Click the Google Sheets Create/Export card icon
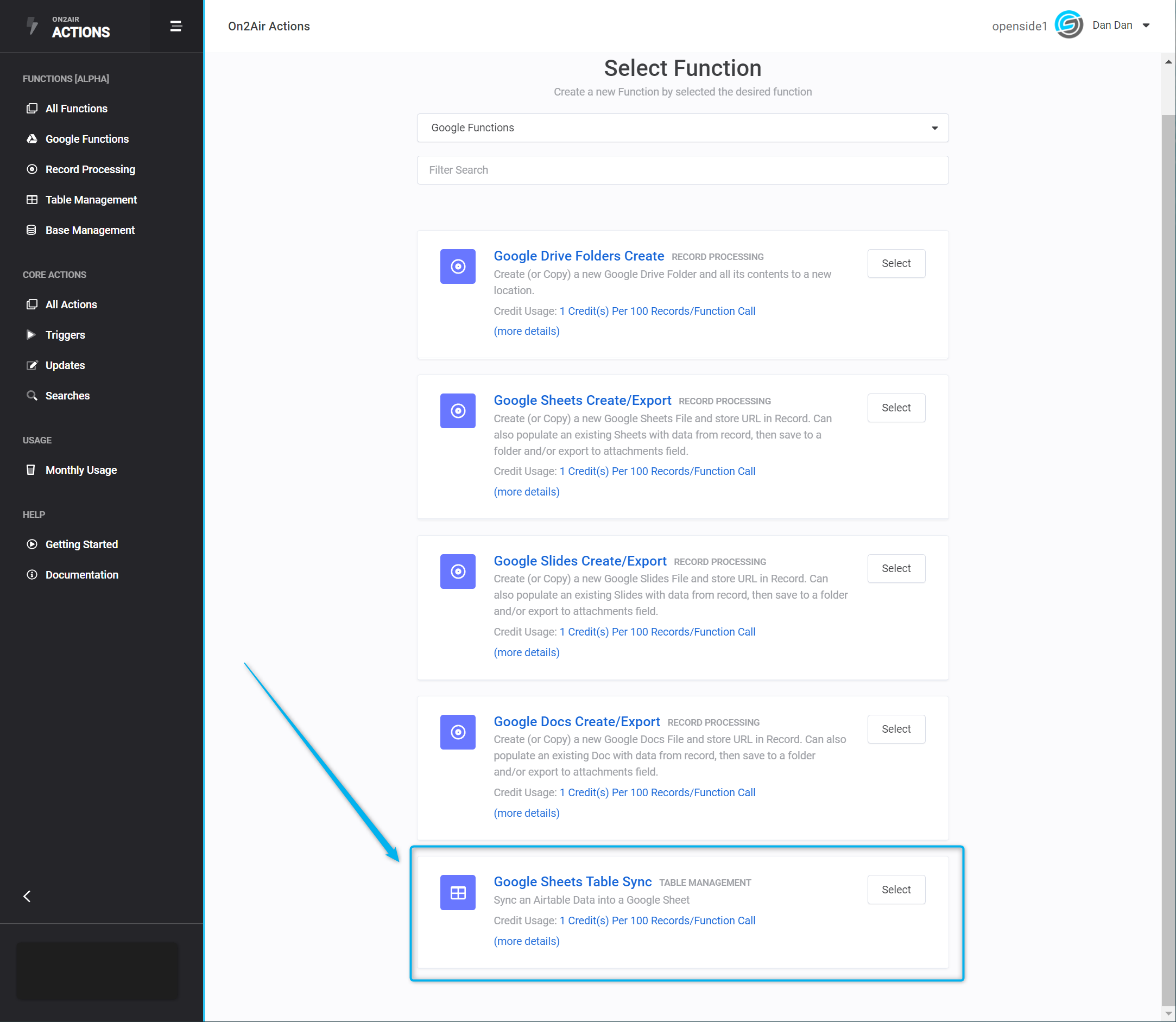 458,411
